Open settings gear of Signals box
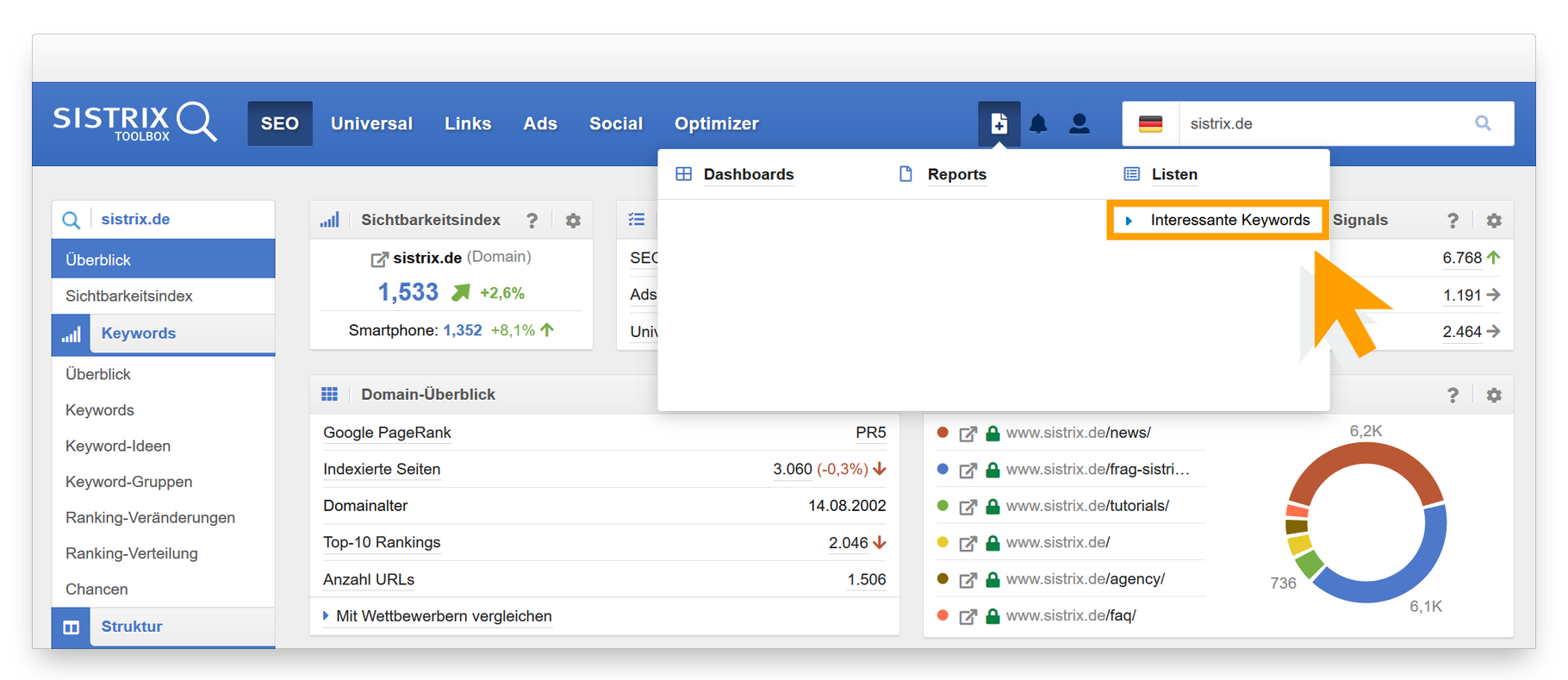The height and width of the screenshot is (680, 1568). [1493, 221]
